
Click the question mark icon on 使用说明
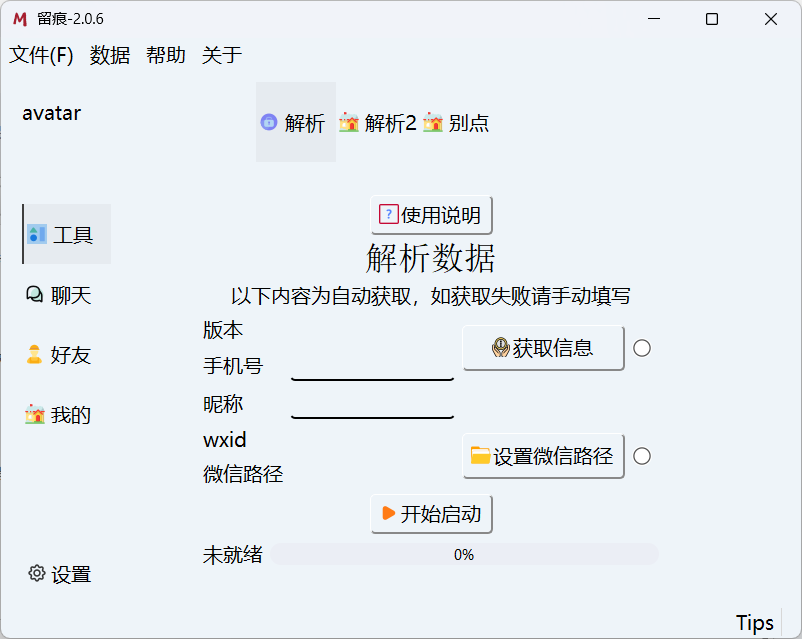pyautogui.click(x=388, y=214)
